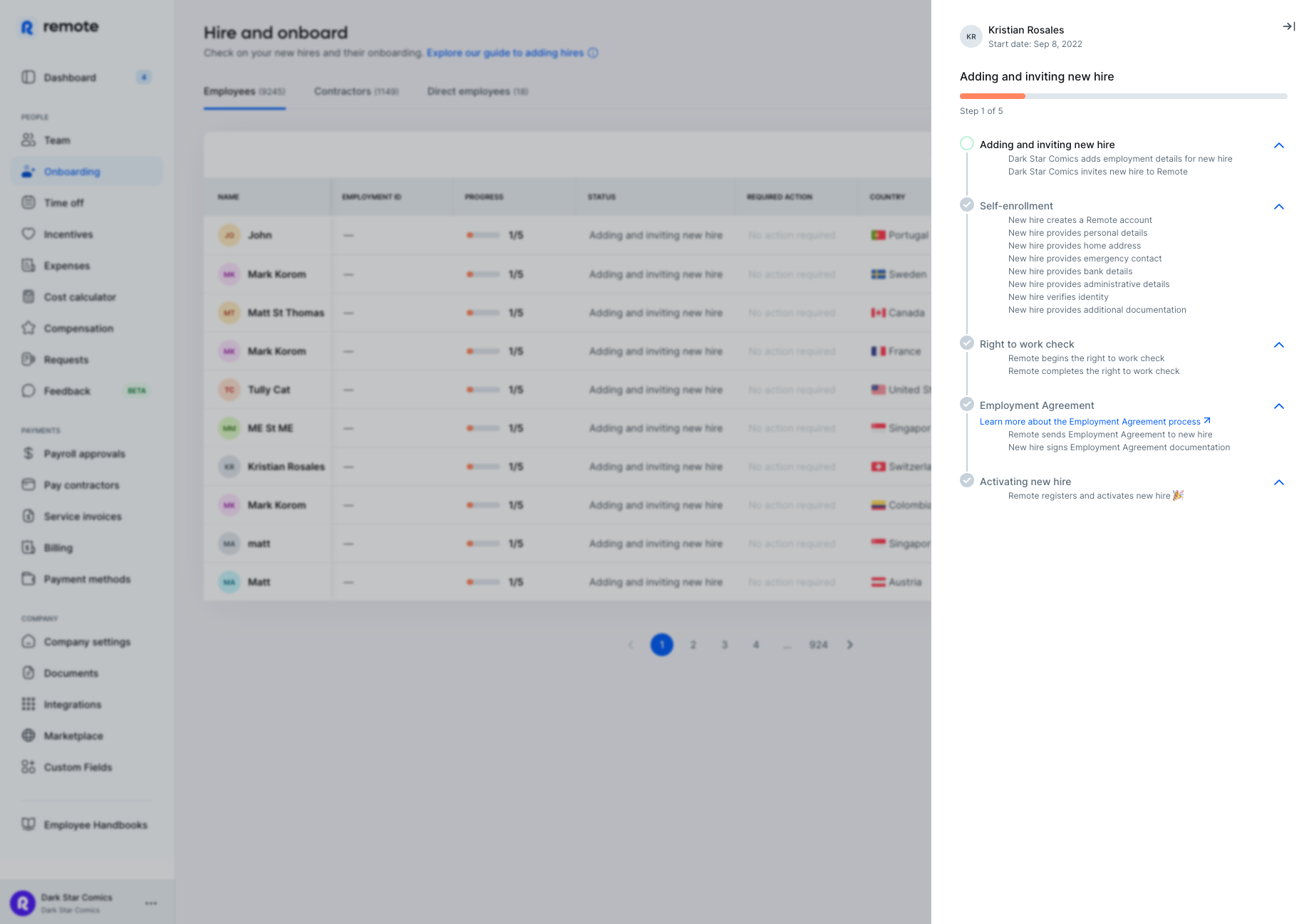The height and width of the screenshot is (924, 1314).
Task: Click the Activating new hire step circle
Action: (x=967, y=481)
